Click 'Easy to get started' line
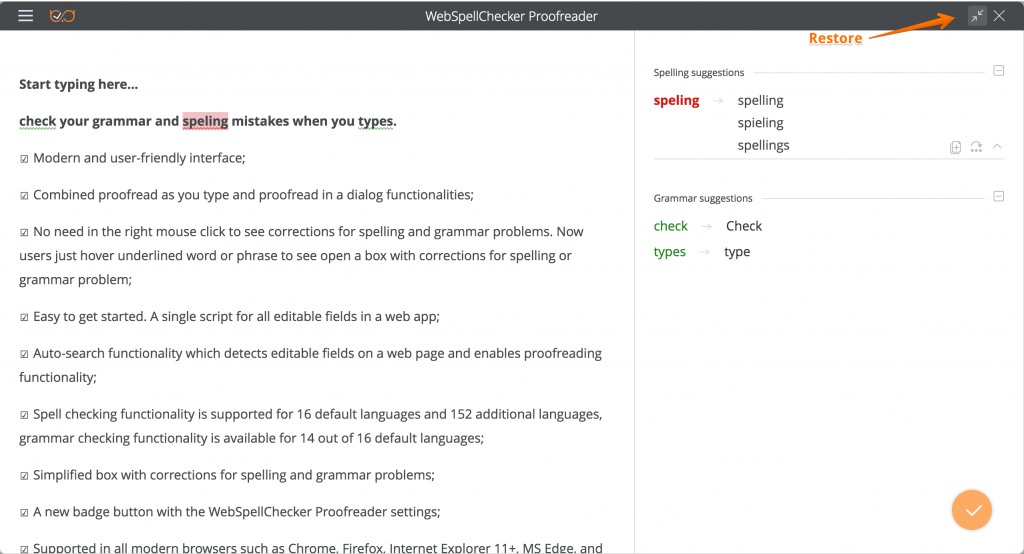1024x554 pixels. point(229,317)
